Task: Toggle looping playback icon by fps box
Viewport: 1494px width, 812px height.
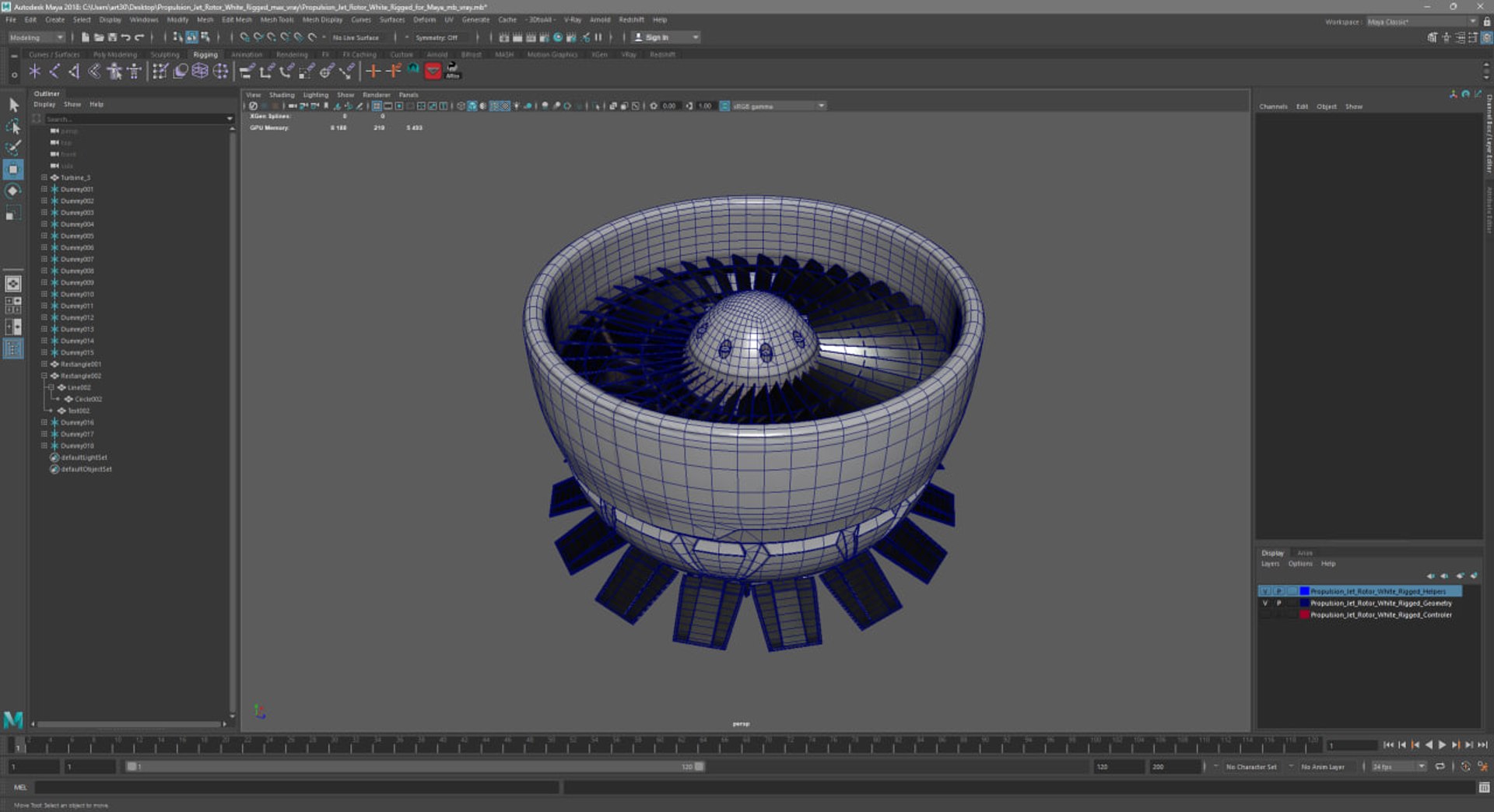Action: coord(1440,767)
